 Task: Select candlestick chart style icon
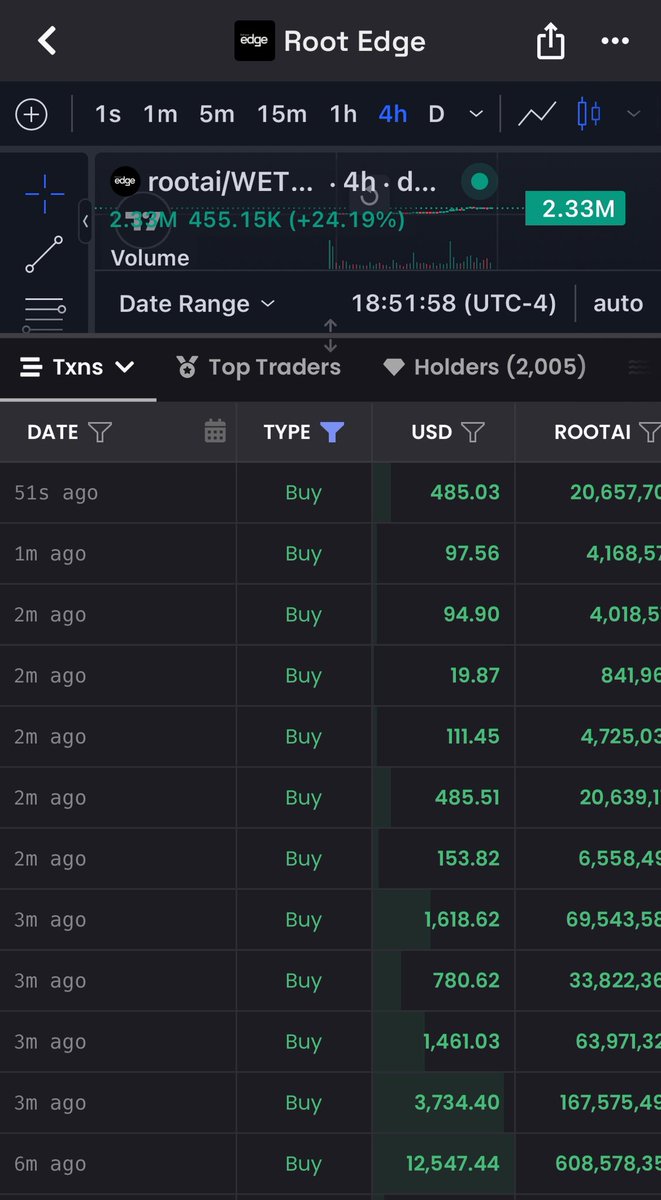coord(590,114)
